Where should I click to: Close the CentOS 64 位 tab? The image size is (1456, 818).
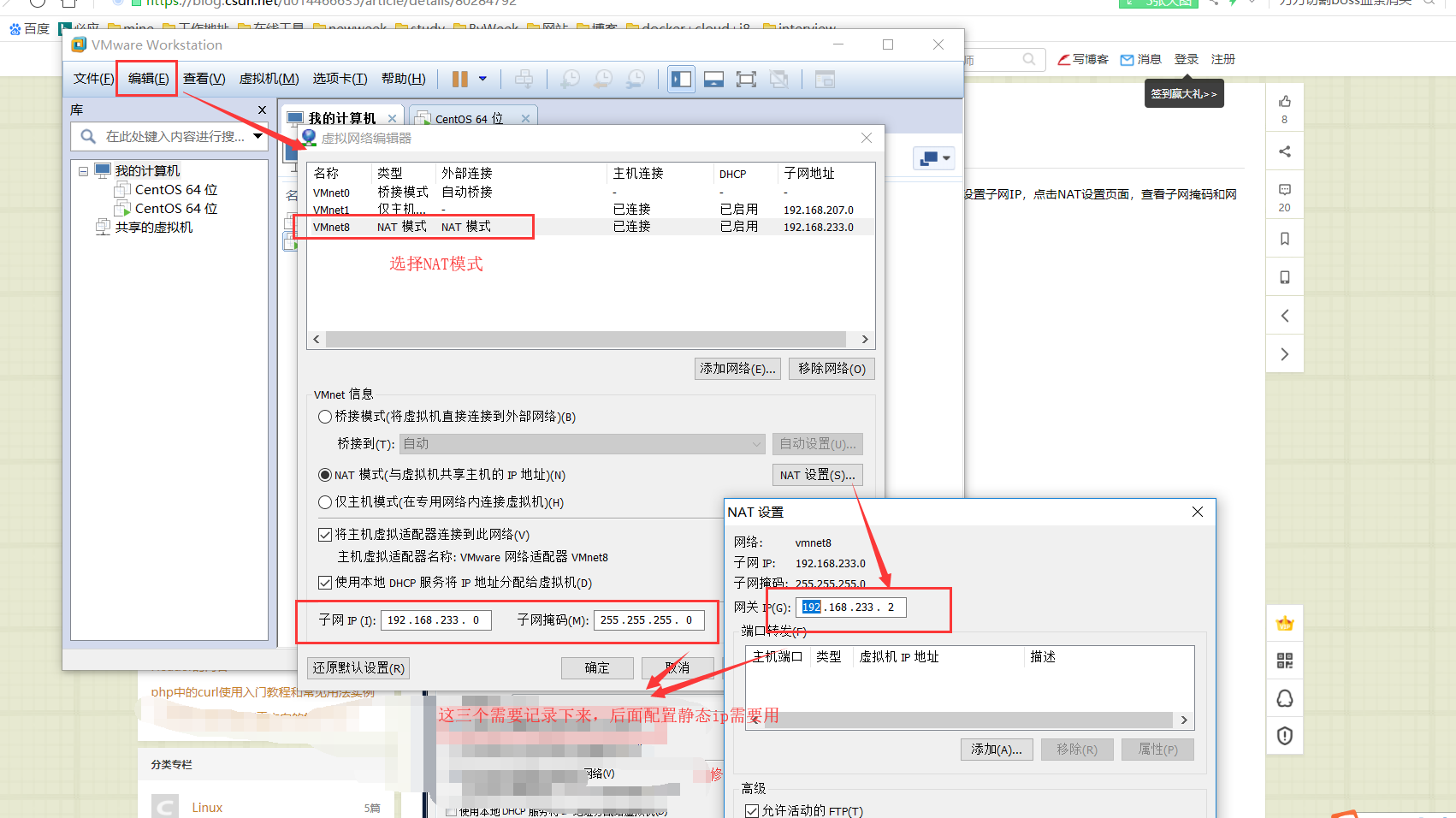point(525,118)
